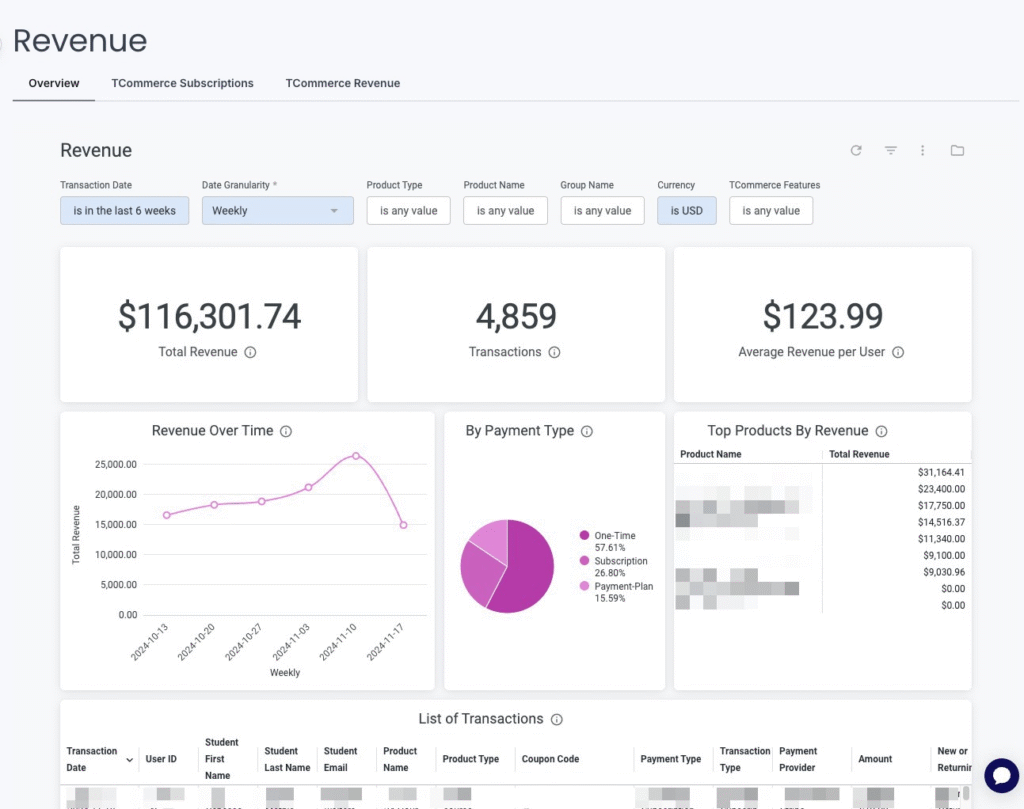The height and width of the screenshot is (809, 1024).
Task: Click info icon next to Transactions
Action: [x=554, y=352]
